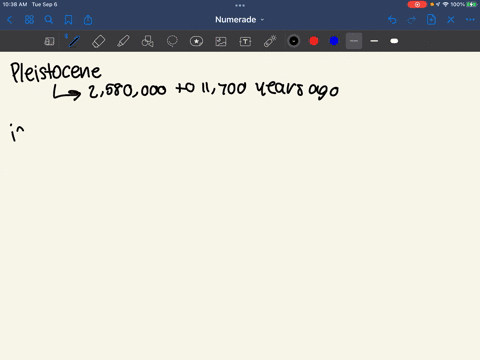
Task: Toggle the read-only mode icon
Action: point(49,41)
